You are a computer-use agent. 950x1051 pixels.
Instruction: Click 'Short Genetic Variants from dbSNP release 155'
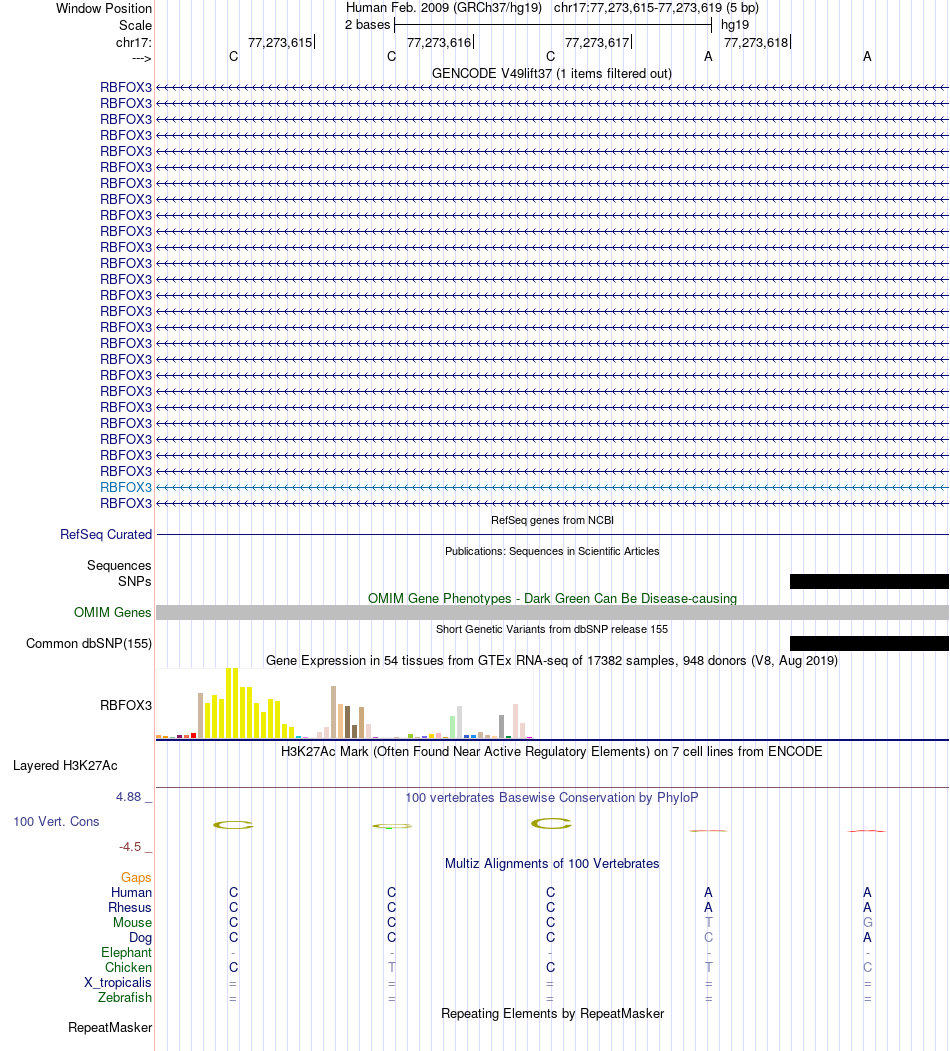[552, 629]
